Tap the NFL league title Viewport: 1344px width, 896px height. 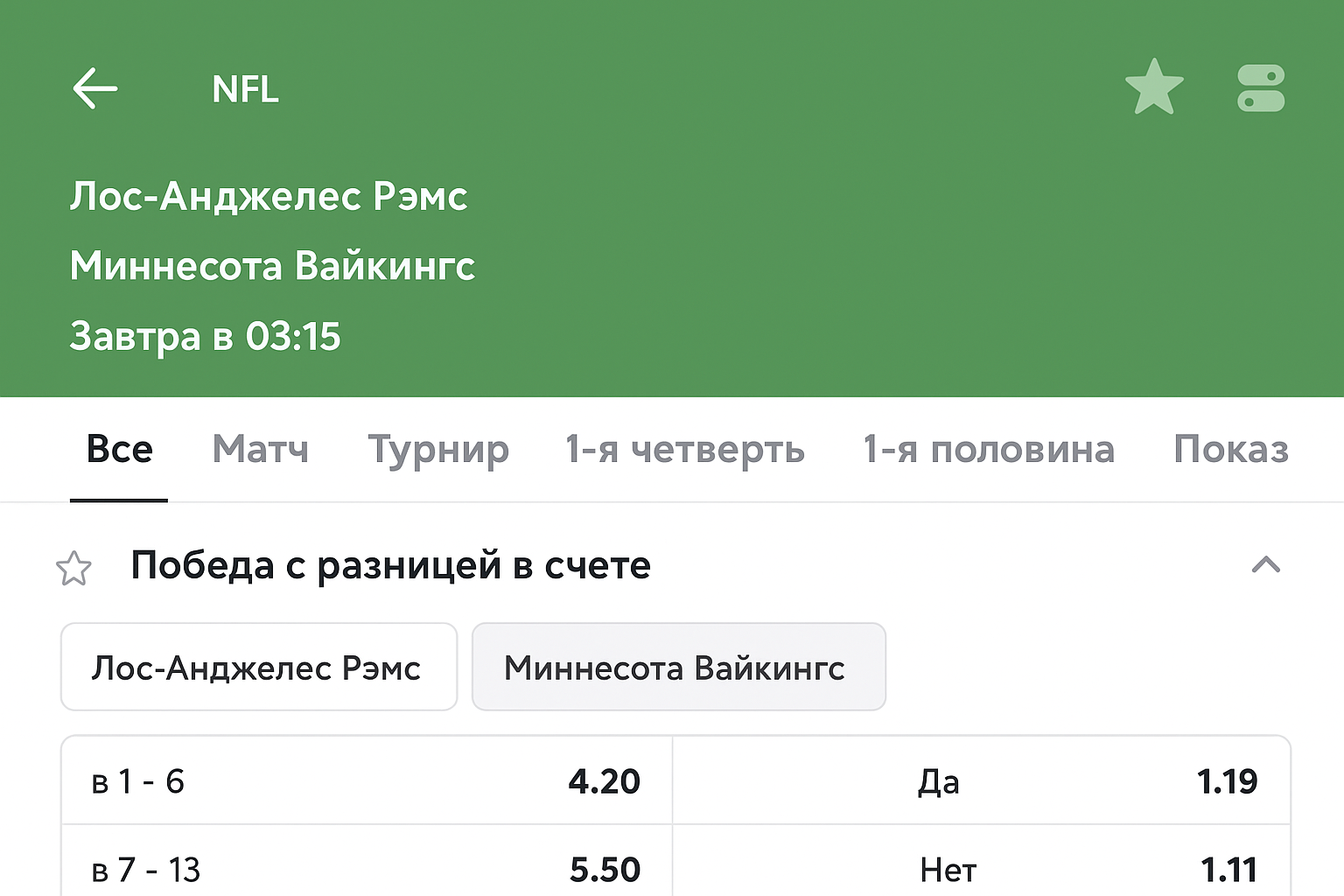245,89
